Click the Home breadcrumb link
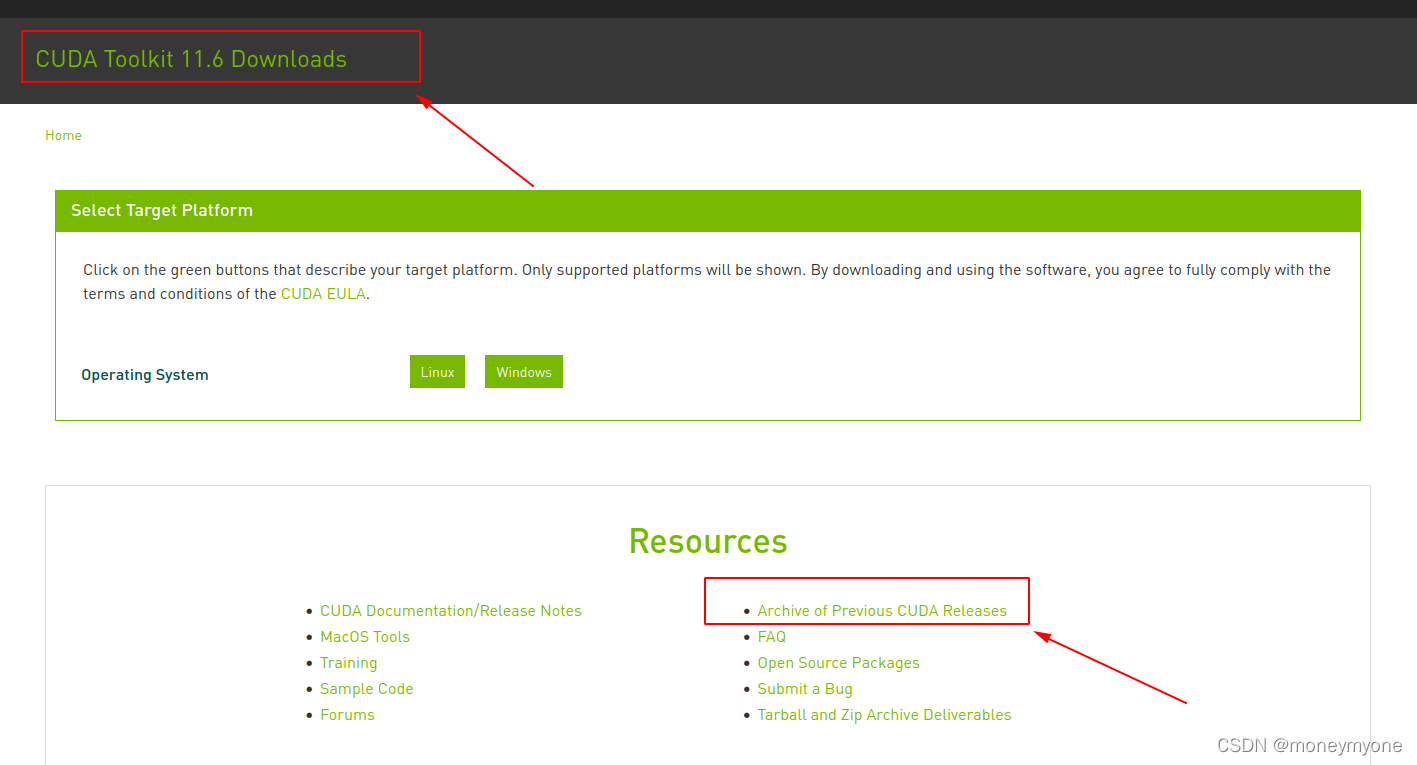This screenshot has height=765, width=1417. tap(63, 135)
